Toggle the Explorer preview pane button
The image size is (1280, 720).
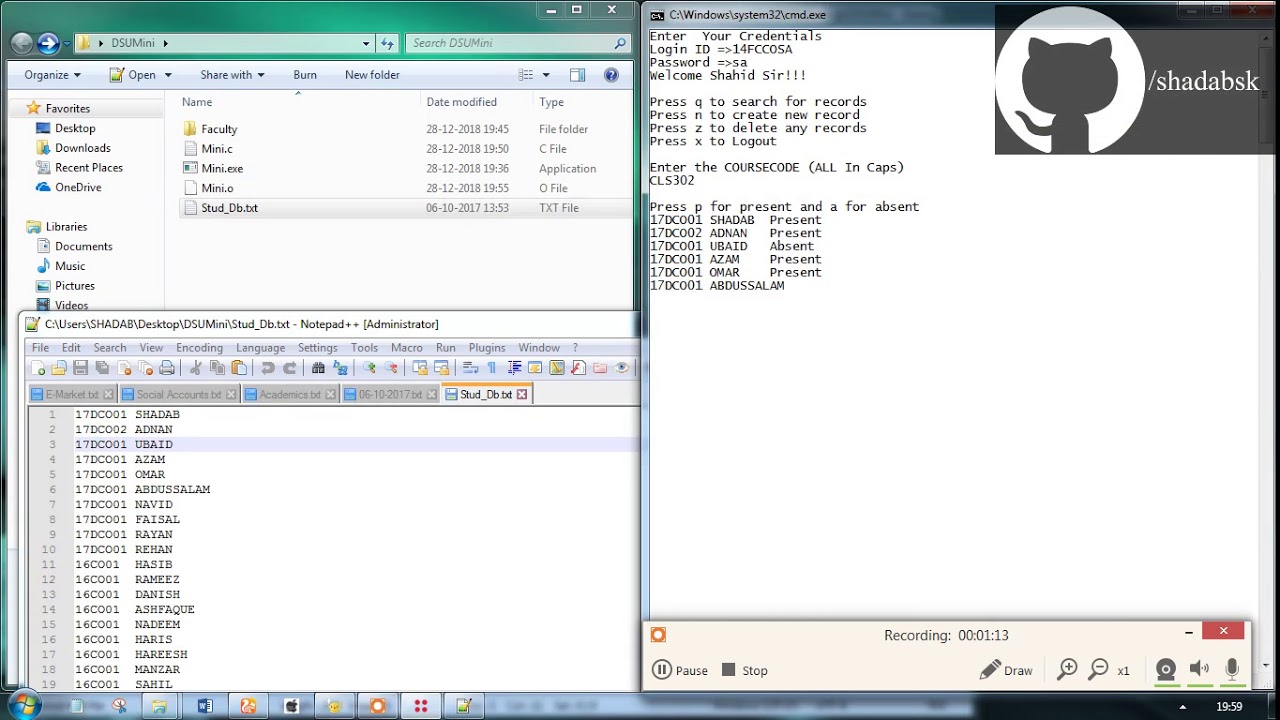[x=577, y=75]
